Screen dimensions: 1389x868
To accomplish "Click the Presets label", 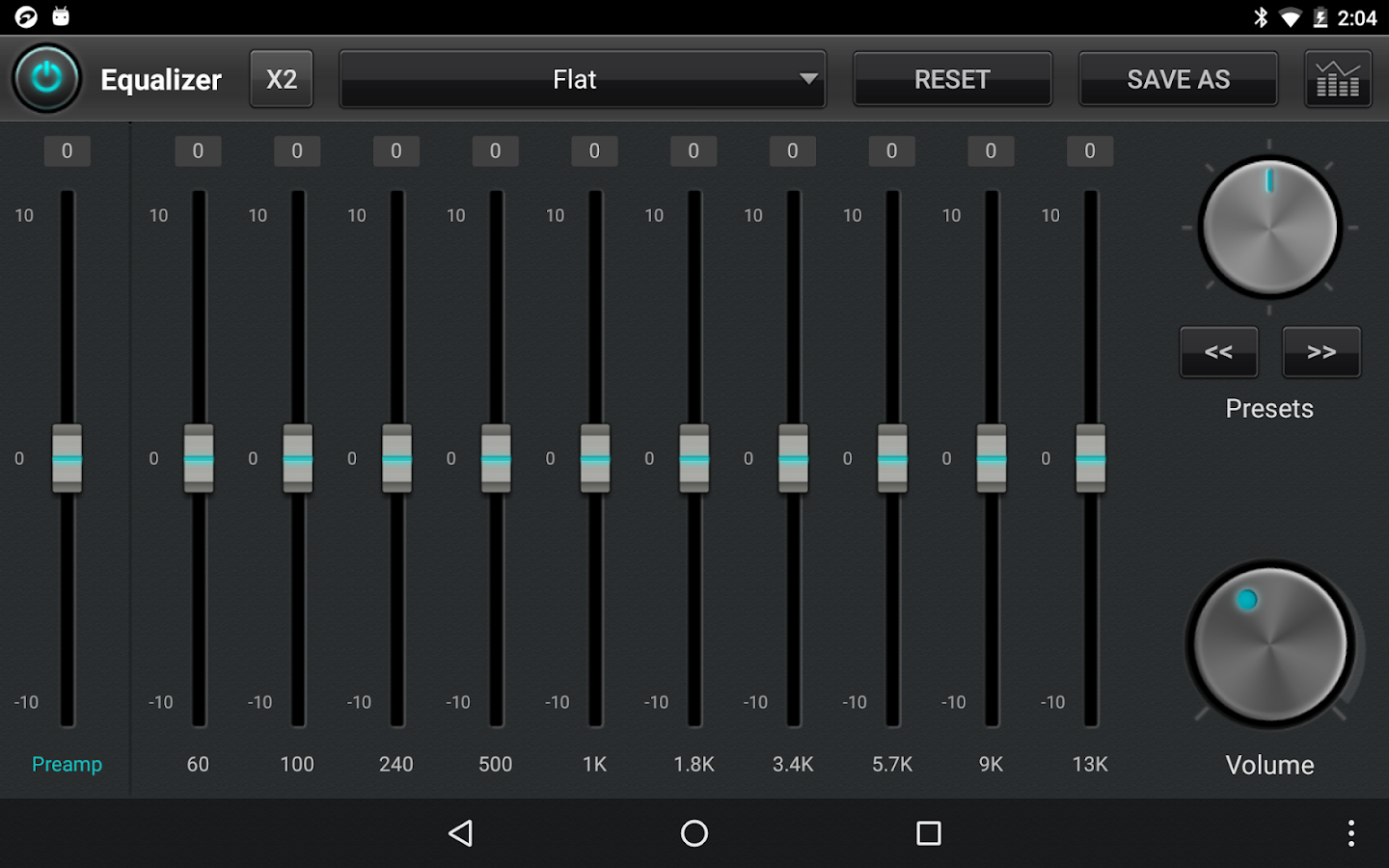I will point(1269,408).
